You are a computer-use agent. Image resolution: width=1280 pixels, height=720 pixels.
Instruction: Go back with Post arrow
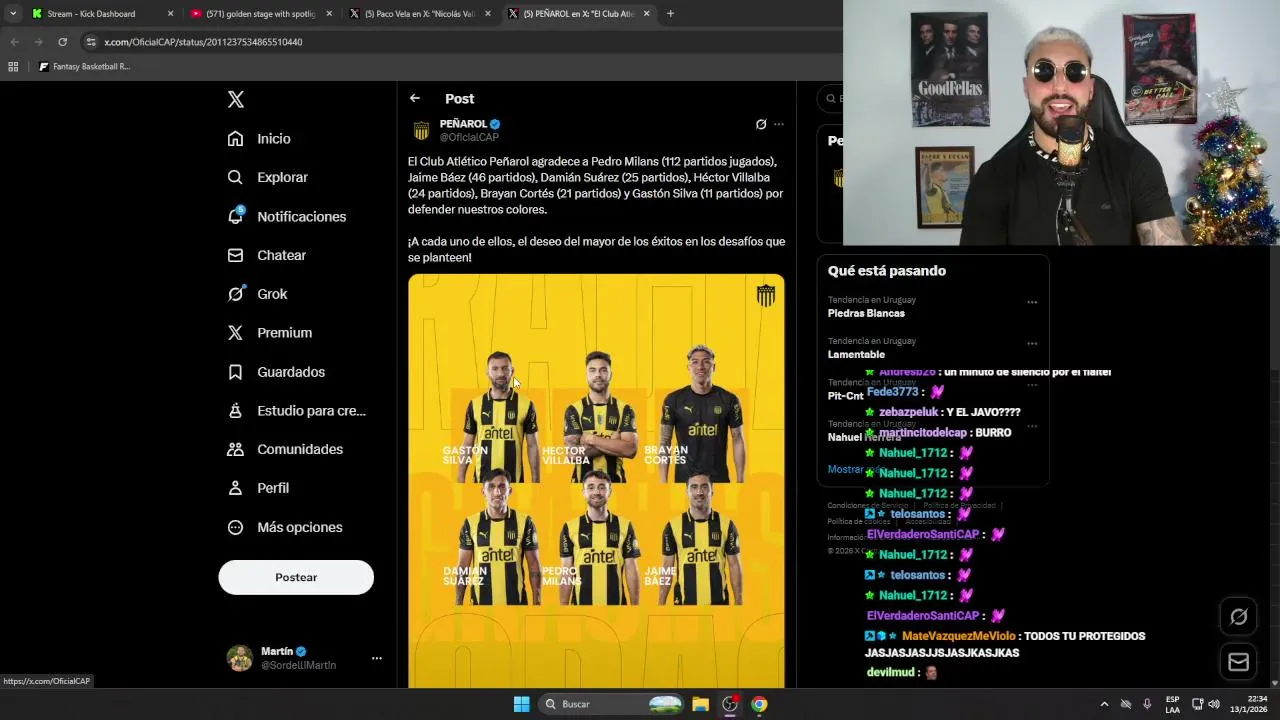pos(415,98)
